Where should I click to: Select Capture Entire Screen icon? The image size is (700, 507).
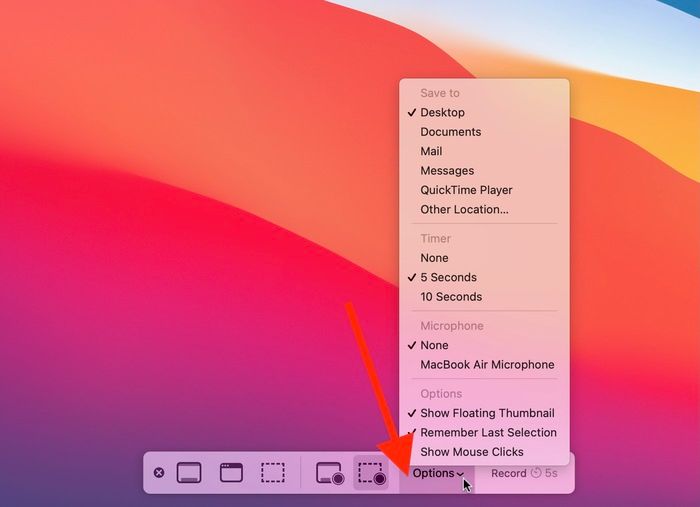(x=189, y=473)
